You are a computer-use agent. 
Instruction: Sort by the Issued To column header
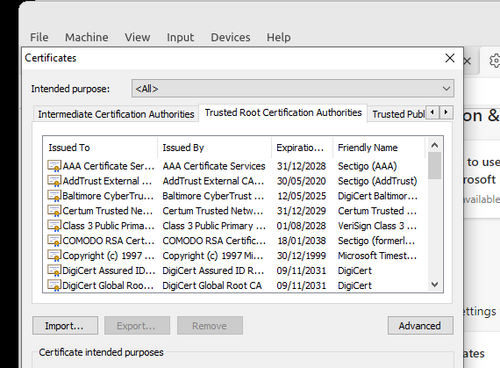pos(100,147)
